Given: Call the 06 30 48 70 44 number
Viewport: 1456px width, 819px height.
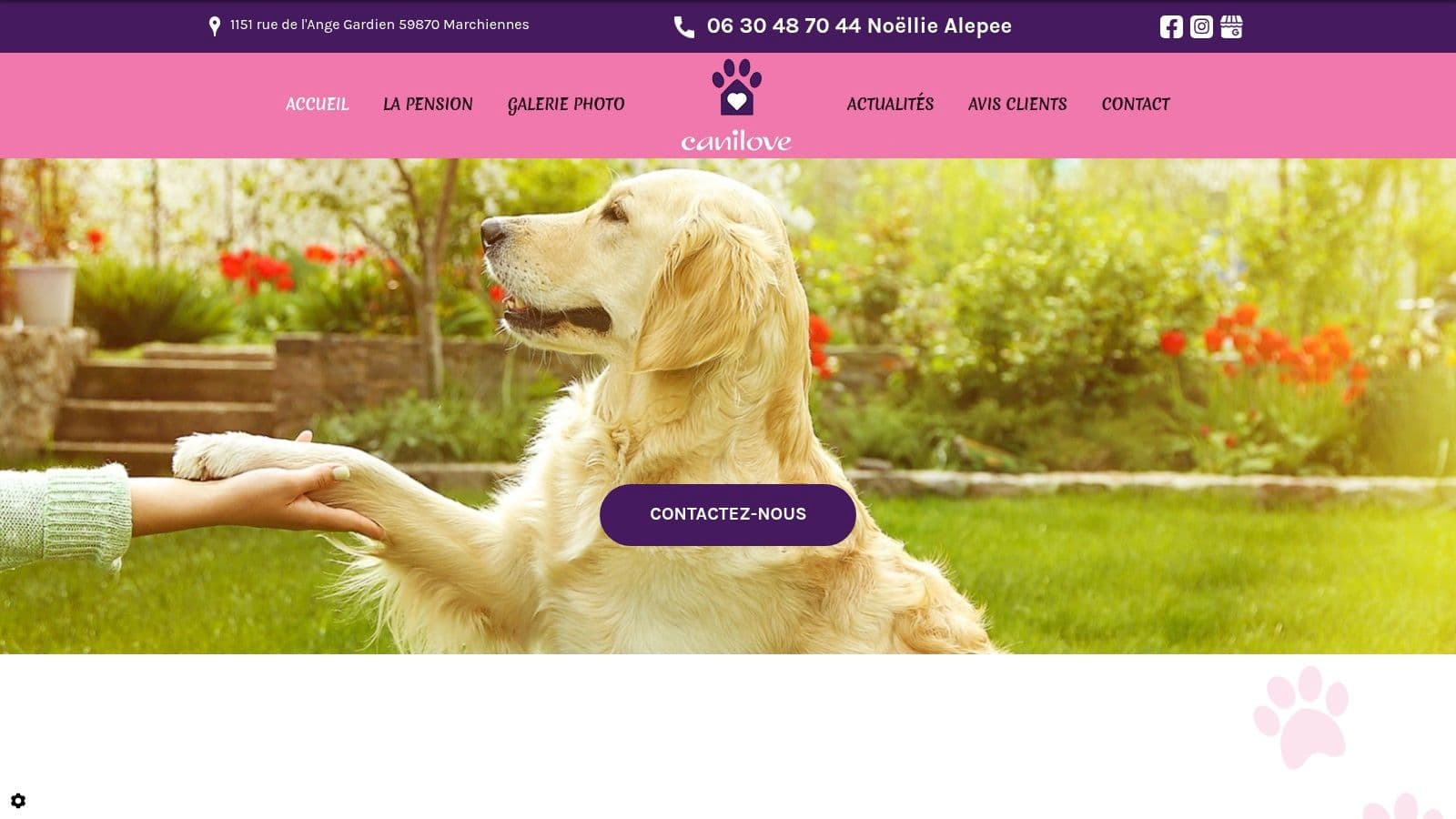Looking at the screenshot, I should point(784,25).
